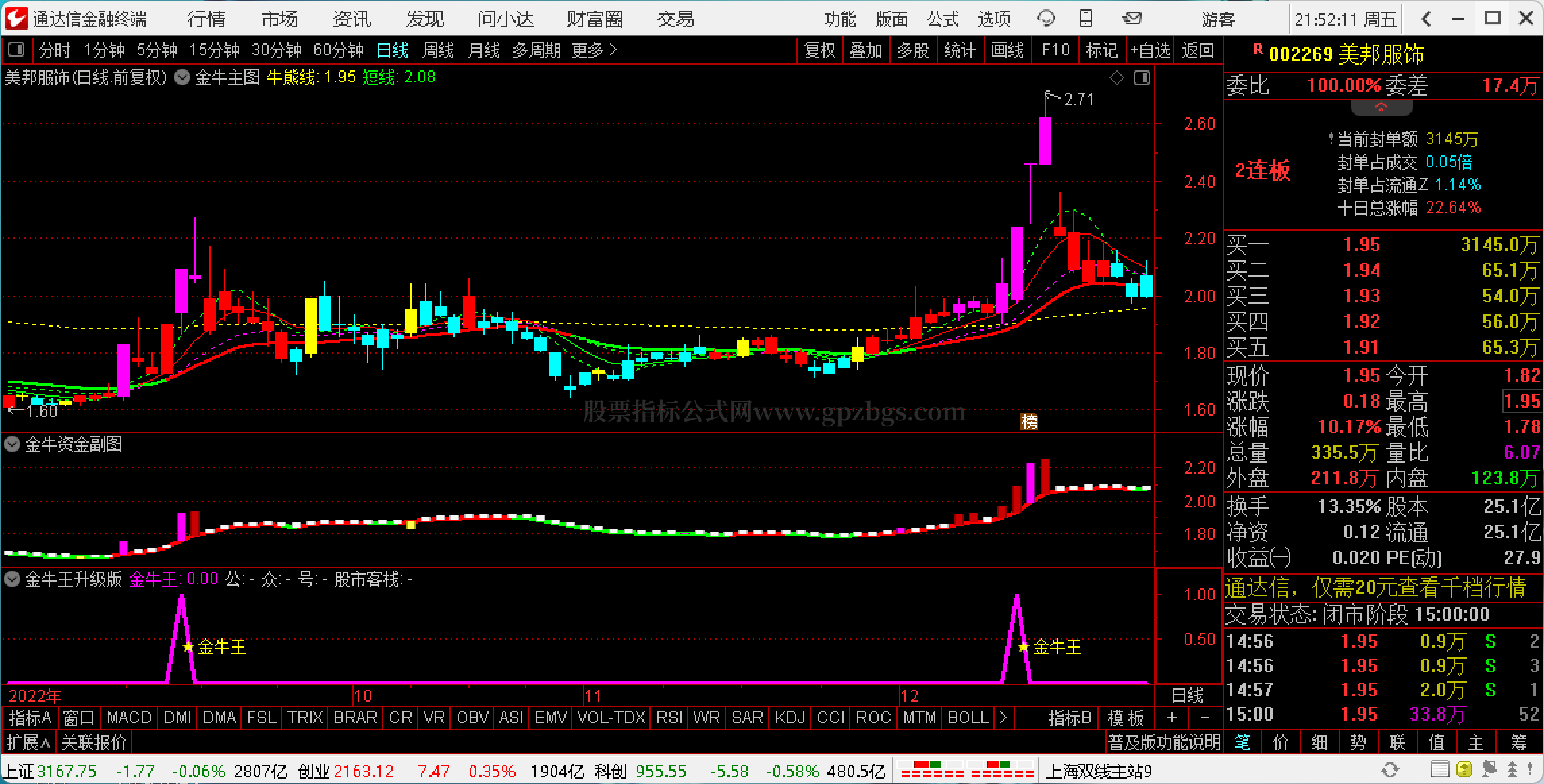Click the zoom-in plus button below the chart

[1173, 718]
